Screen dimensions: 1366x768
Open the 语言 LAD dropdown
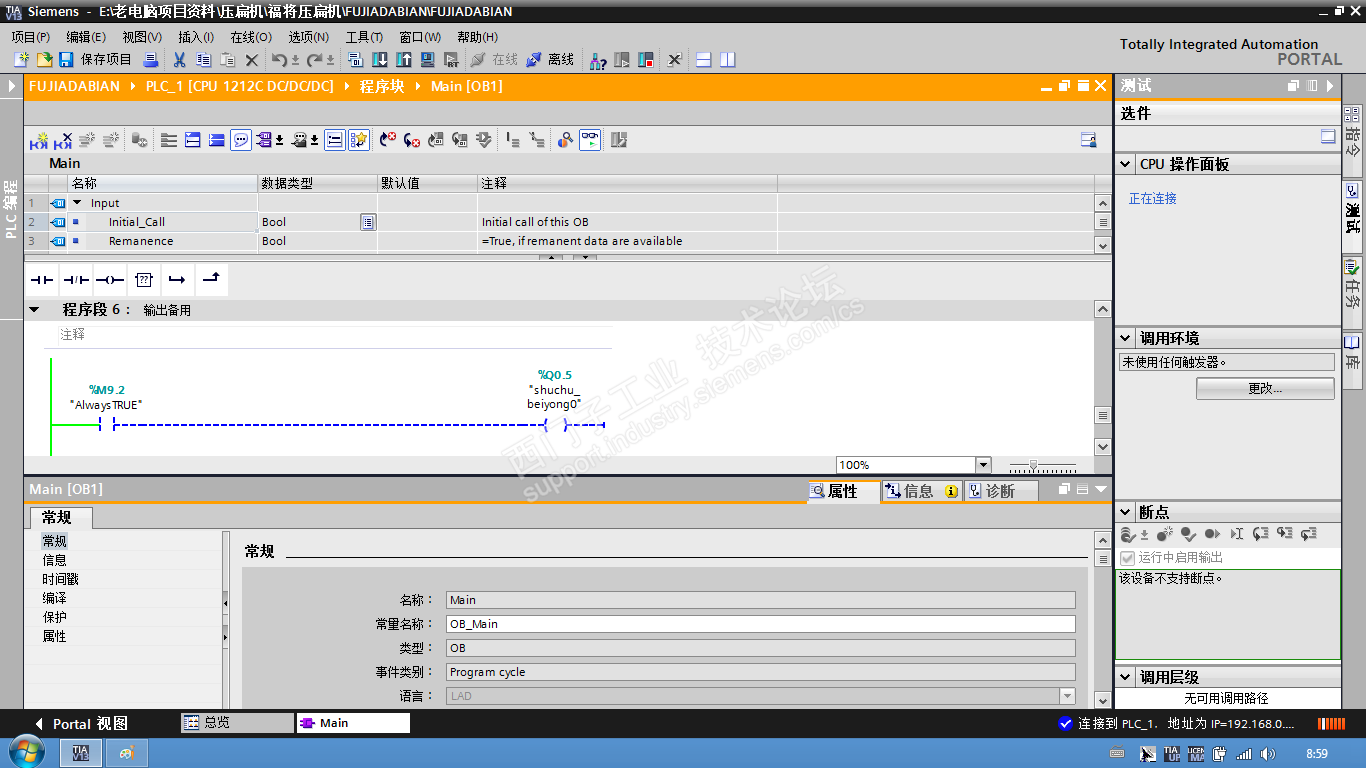1068,696
